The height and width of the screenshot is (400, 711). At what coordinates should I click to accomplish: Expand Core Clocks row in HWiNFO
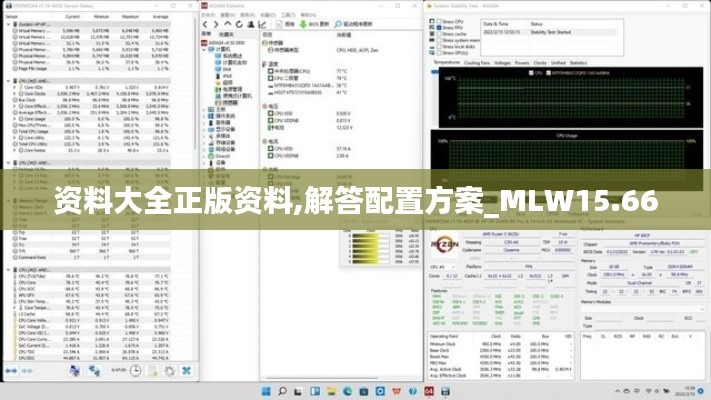15,93
